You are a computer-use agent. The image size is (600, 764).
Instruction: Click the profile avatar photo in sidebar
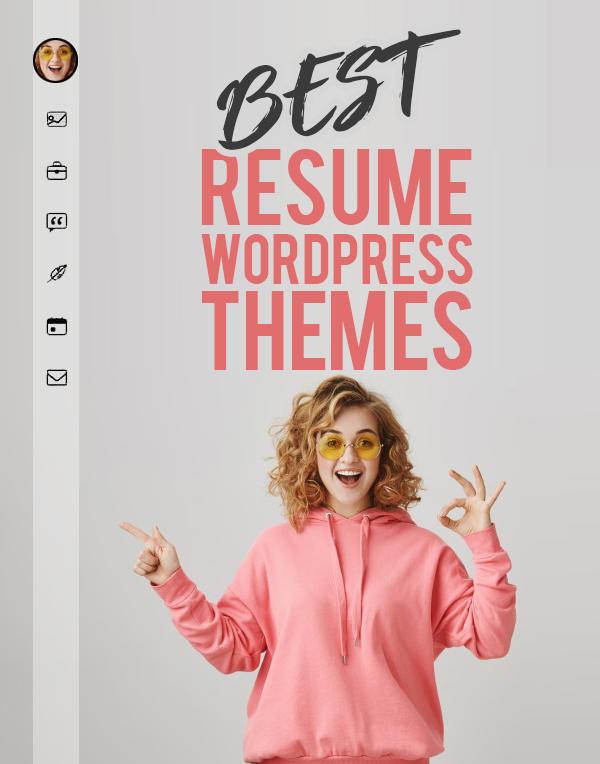click(x=55, y=60)
